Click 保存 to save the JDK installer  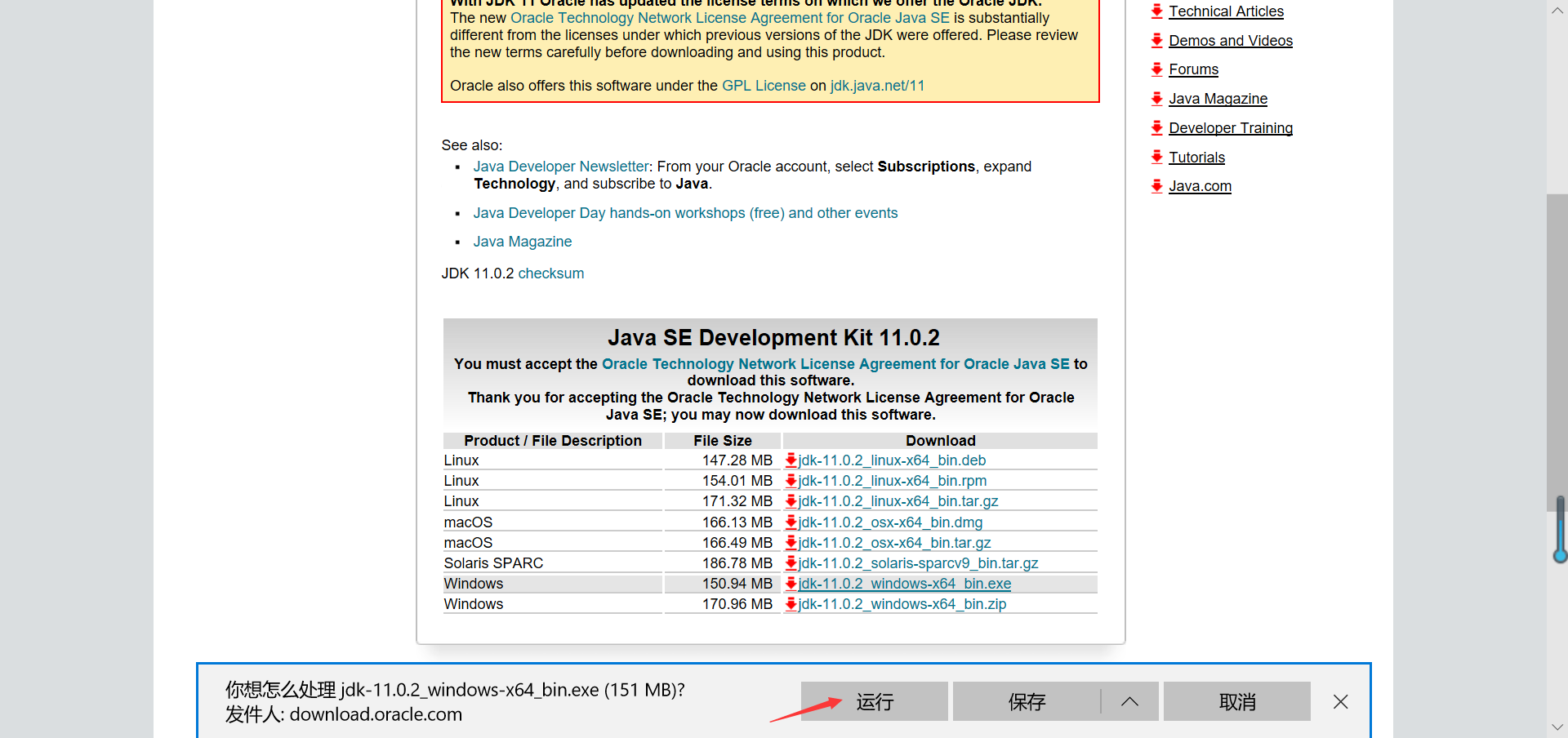[x=1027, y=701]
